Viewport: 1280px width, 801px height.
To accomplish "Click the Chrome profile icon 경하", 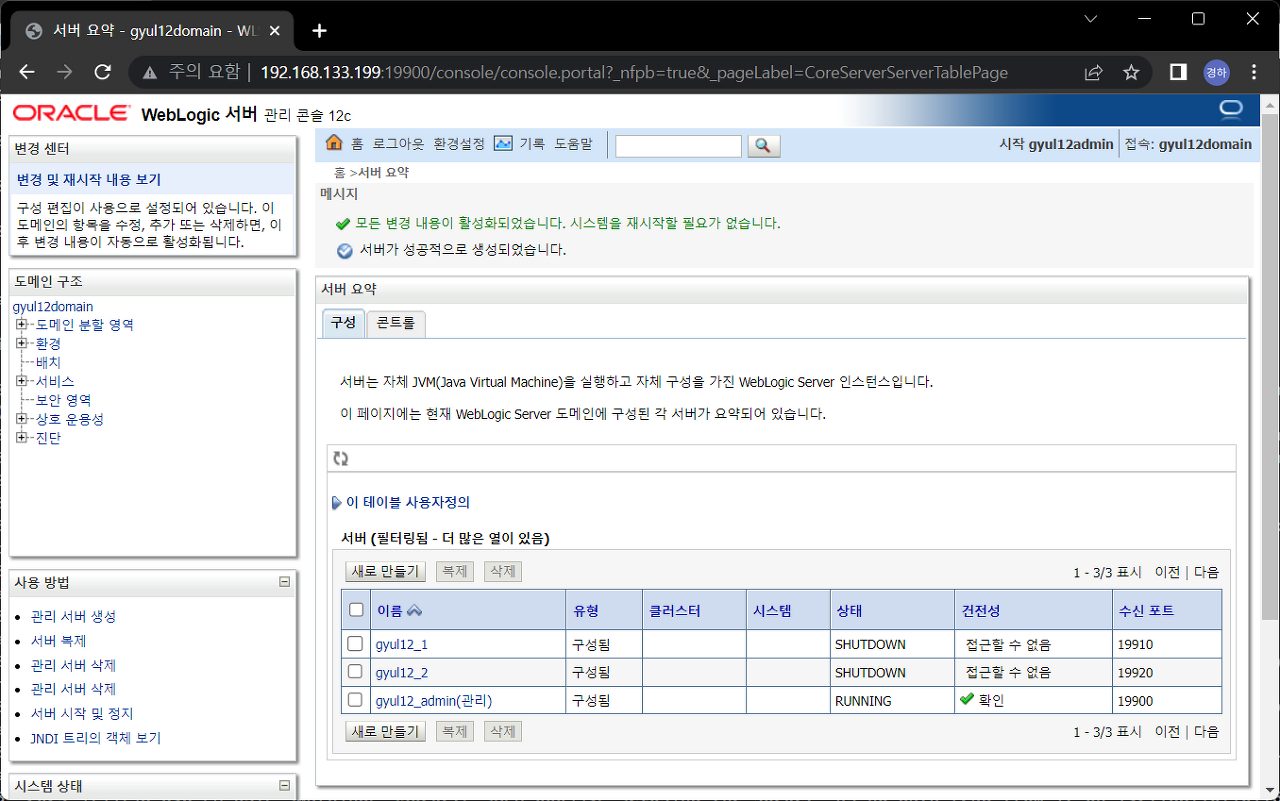I will click(1216, 71).
